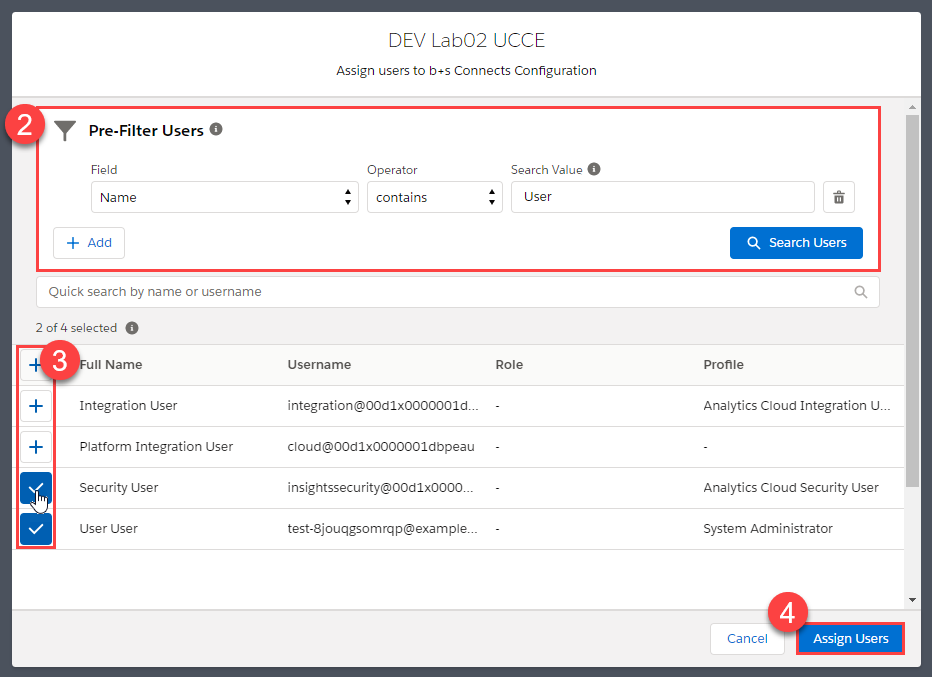Screen dimensions: 932x677
Task: Deselect the User User row
Action: tap(36, 529)
